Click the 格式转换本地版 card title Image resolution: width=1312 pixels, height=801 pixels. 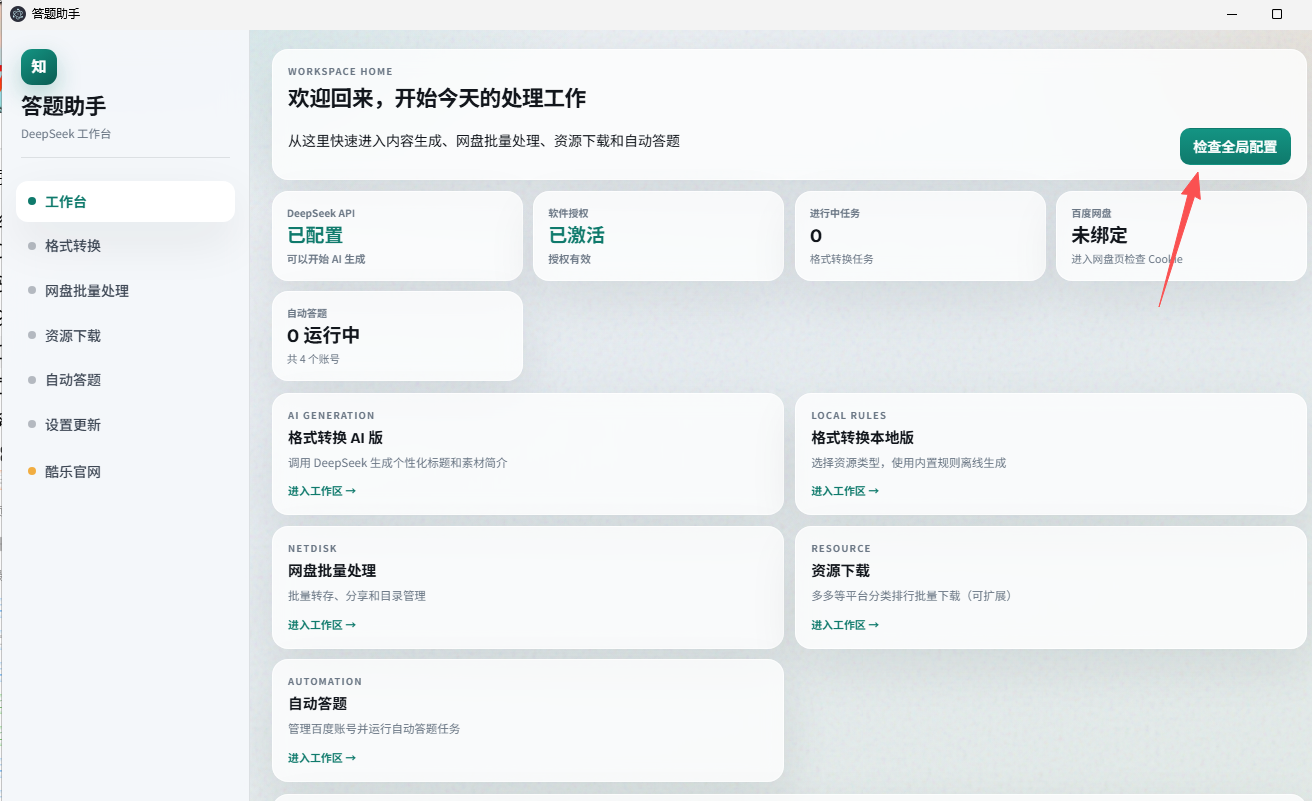[x=862, y=438]
